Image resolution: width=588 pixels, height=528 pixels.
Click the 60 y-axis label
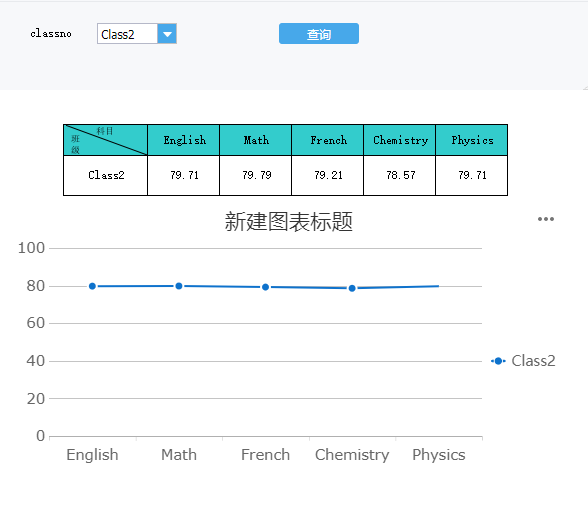36,323
